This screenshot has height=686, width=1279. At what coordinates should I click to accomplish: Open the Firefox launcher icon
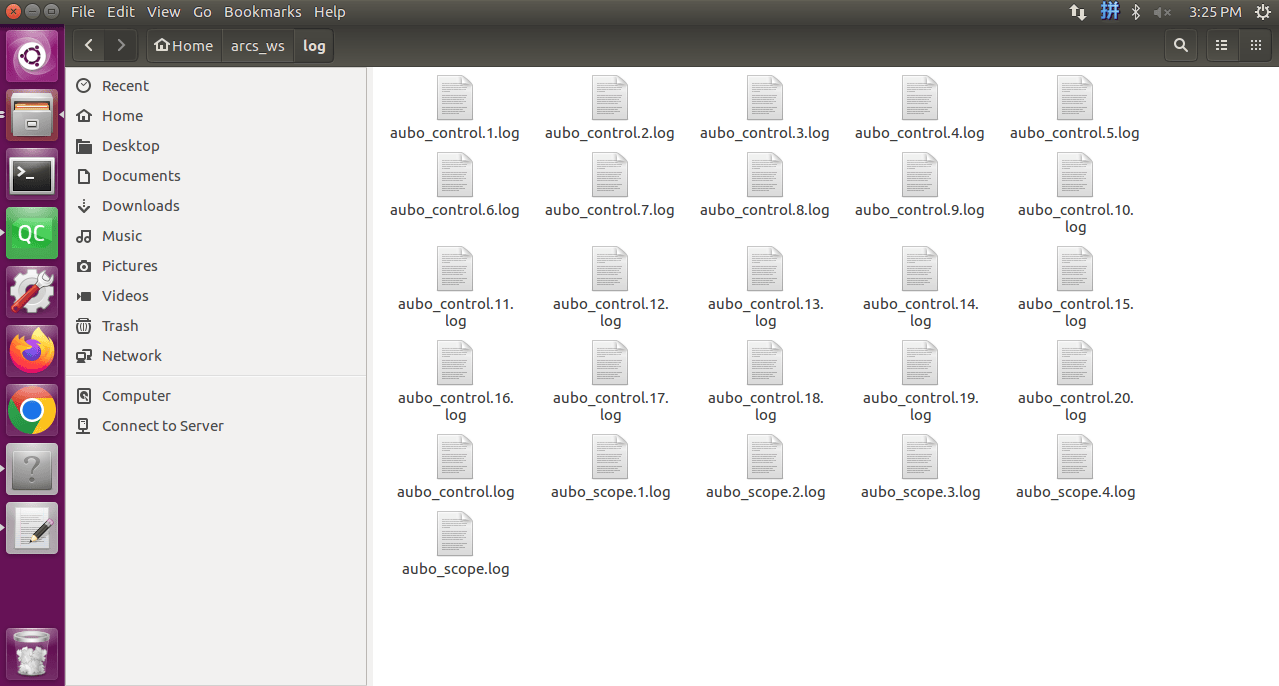[x=33, y=350]
